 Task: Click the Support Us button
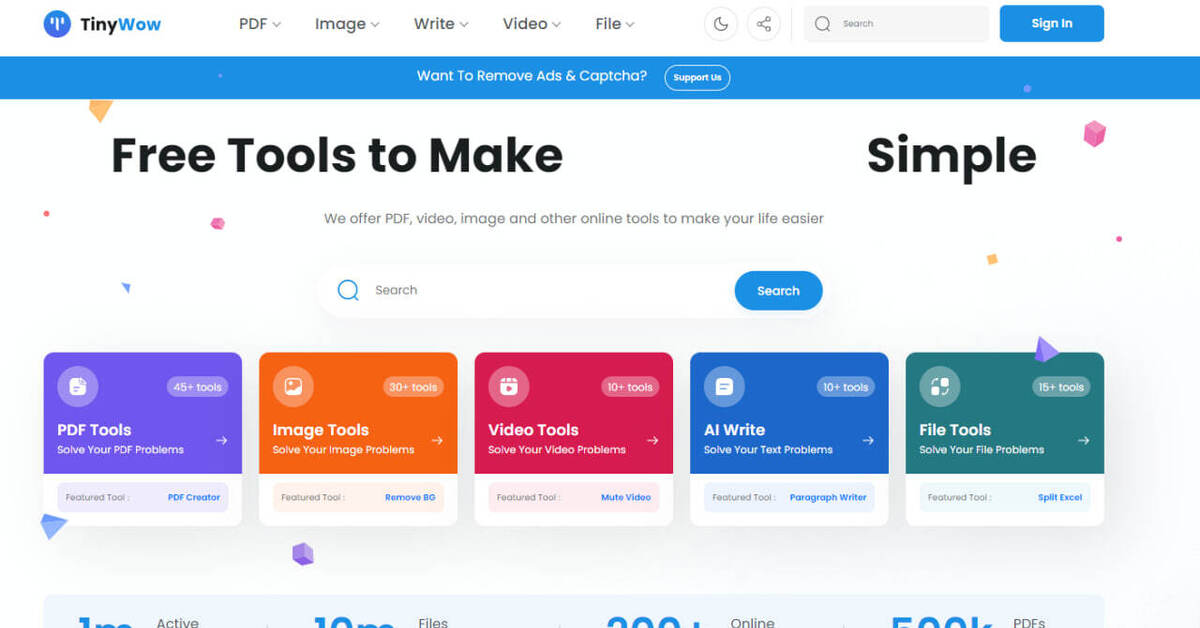pyautogui.click(x=697, y=77)
